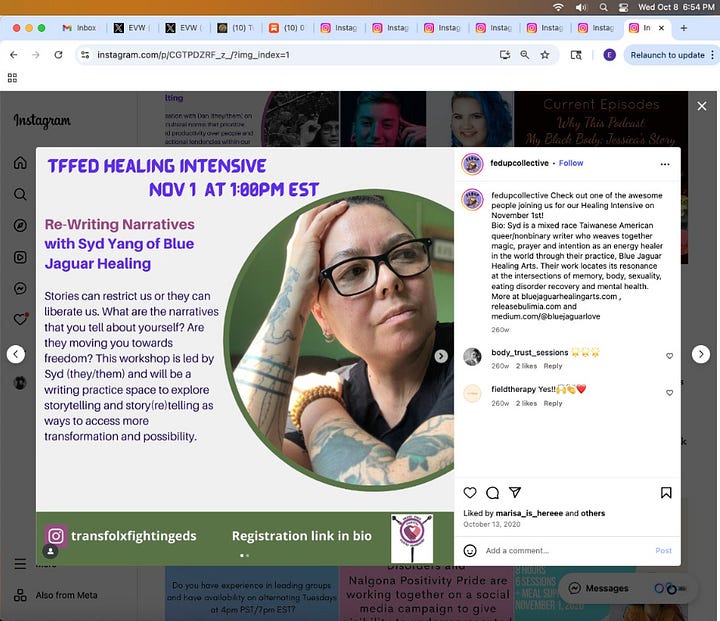The height and width of the screenshot is (621, 720).
Task: Open Reels icon in sidebar
Action: click(20, 257)
